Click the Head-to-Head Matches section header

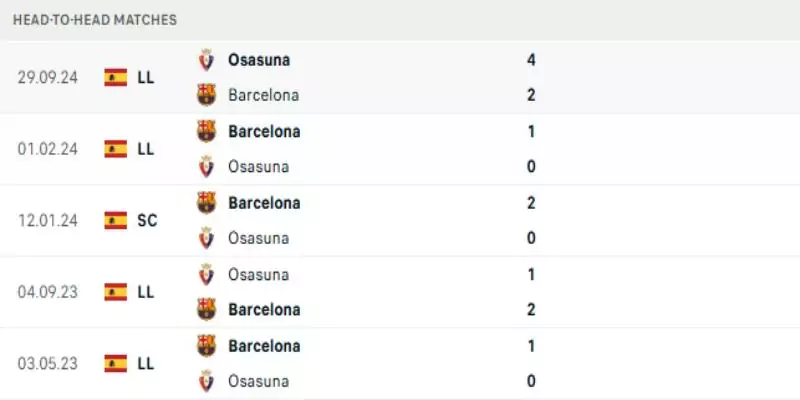coord(95,20)
